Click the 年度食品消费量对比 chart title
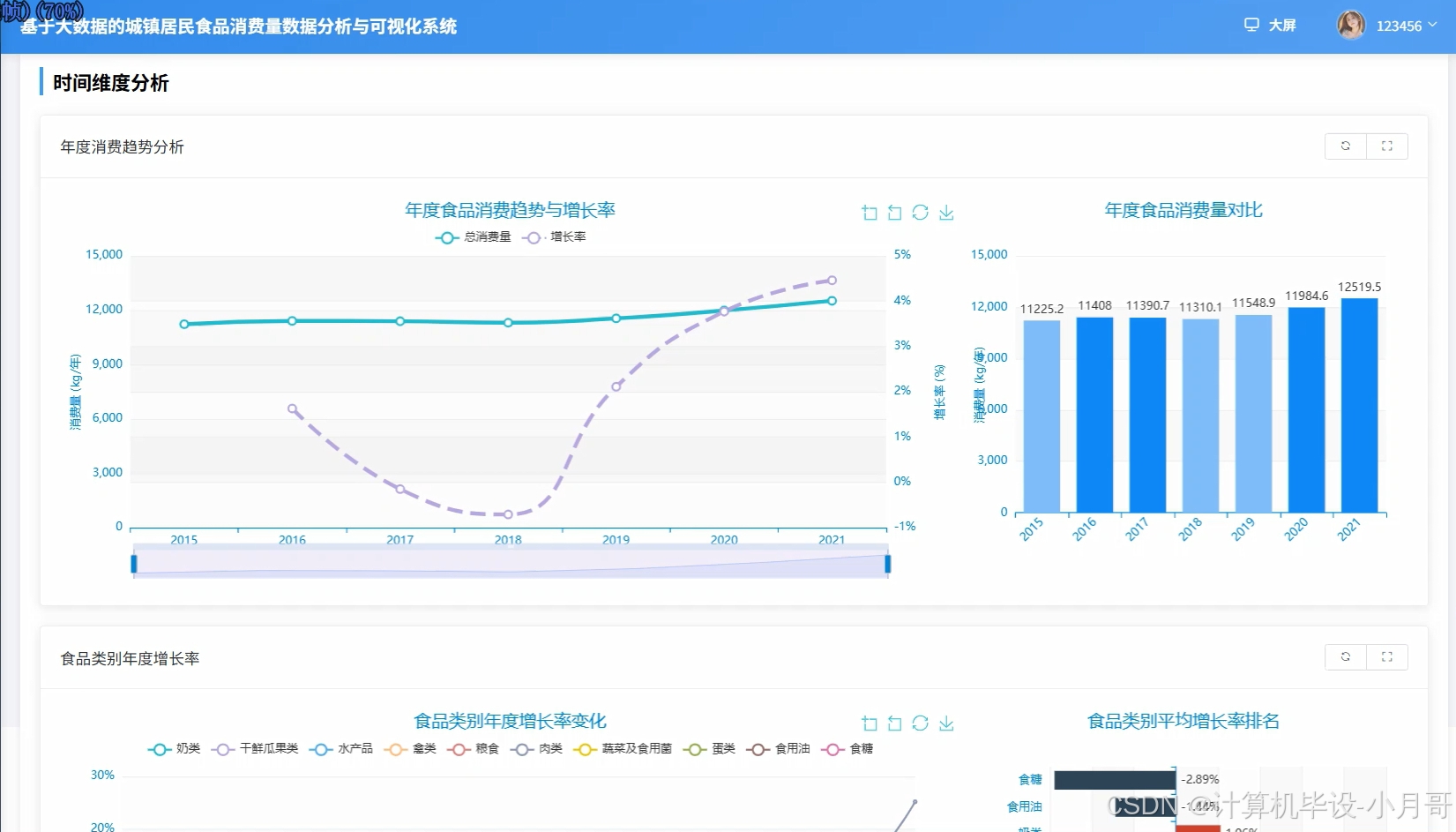1456x832 pixels. coord(1183,210)
